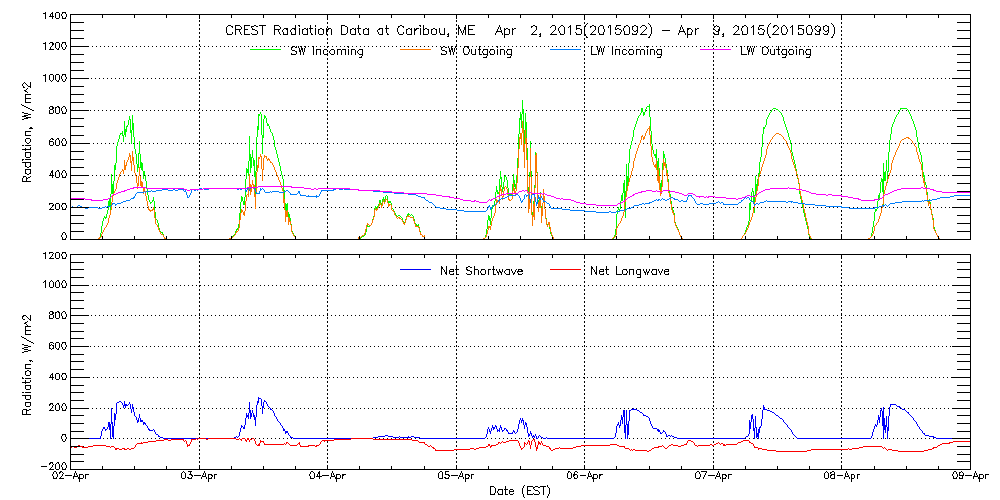1000x500 pixels.
Task: Click the 04-Apr date tick label
Action: click(x=328, y=477)
